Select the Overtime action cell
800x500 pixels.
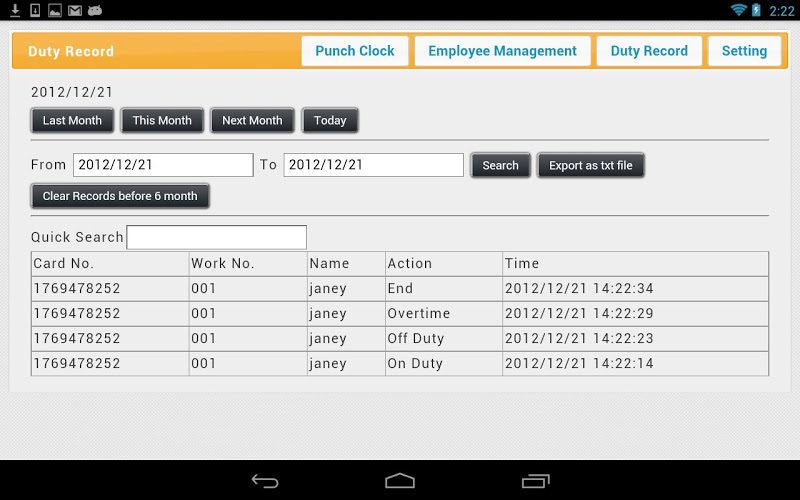click(444, 314)
